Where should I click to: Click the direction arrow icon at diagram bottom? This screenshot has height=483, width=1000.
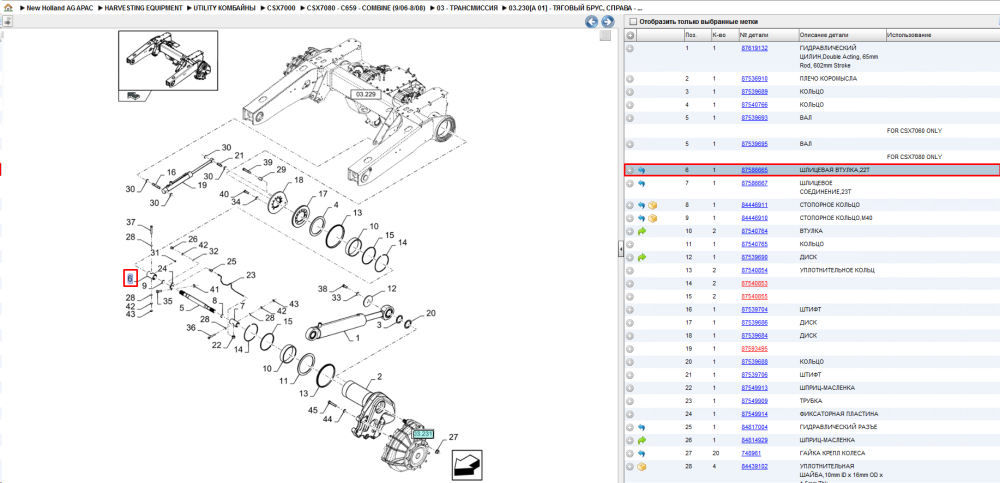467,464
